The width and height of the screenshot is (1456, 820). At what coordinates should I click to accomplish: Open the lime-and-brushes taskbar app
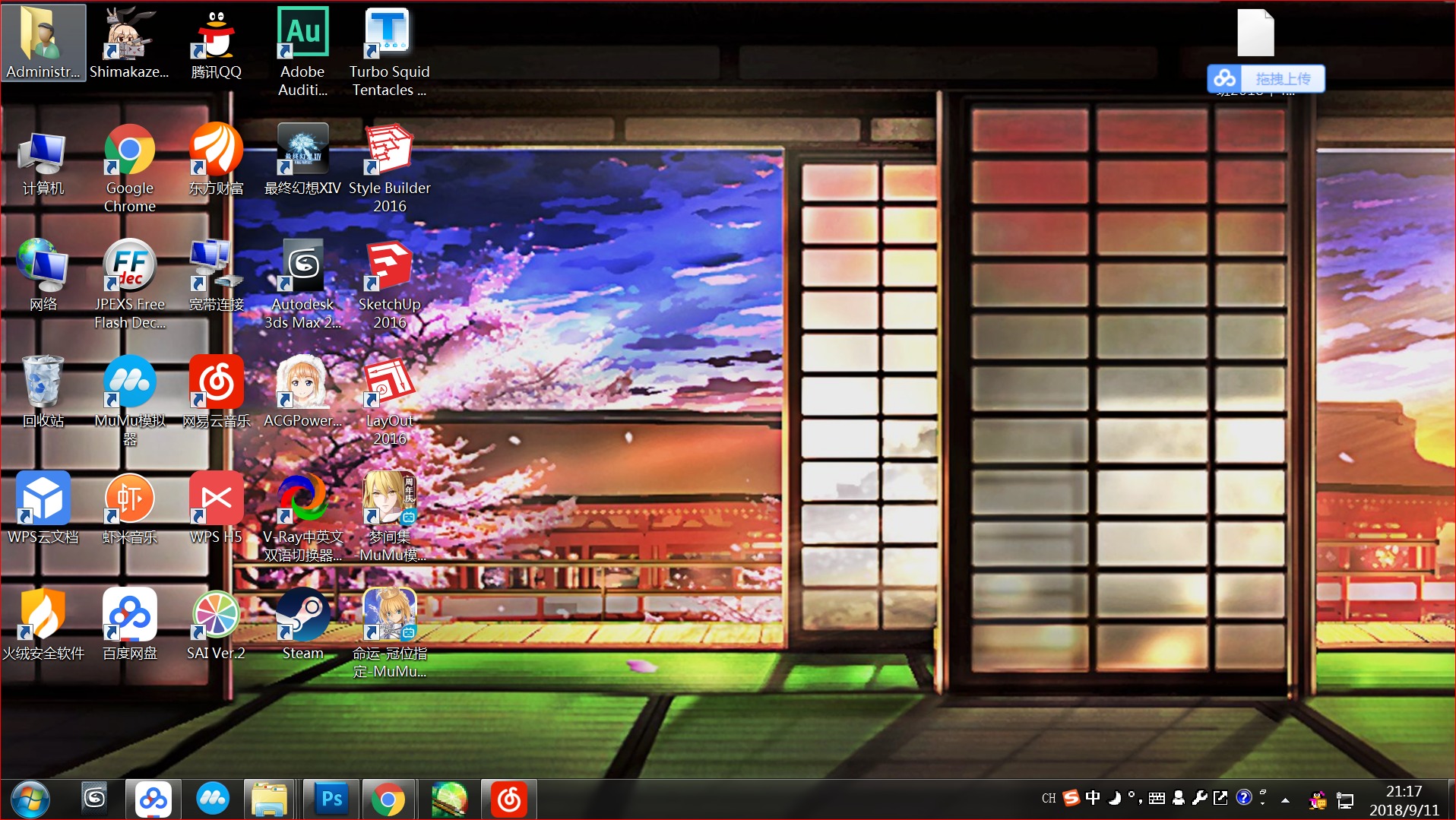pos(449,799)
